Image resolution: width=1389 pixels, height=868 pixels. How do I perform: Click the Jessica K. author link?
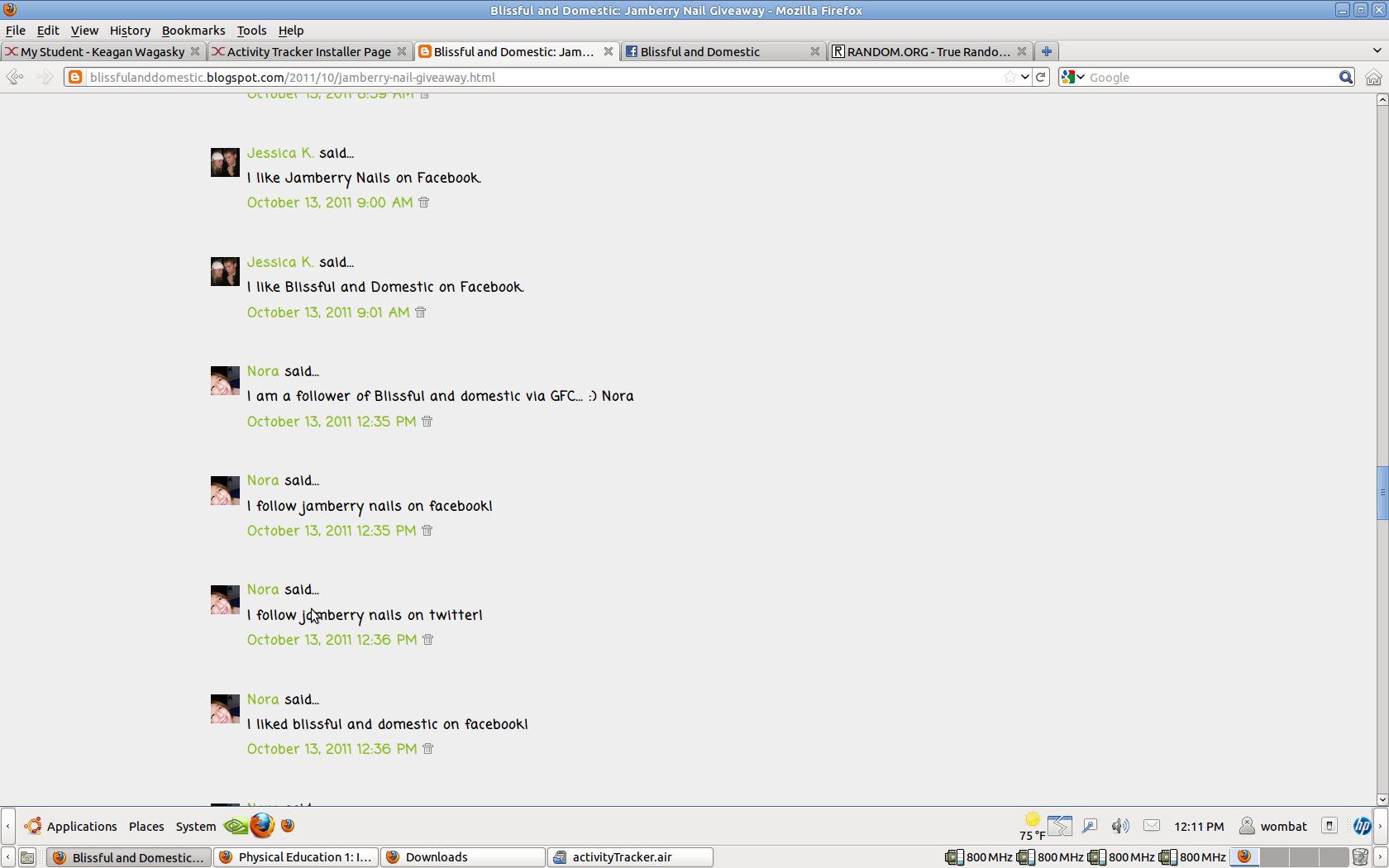279,153
